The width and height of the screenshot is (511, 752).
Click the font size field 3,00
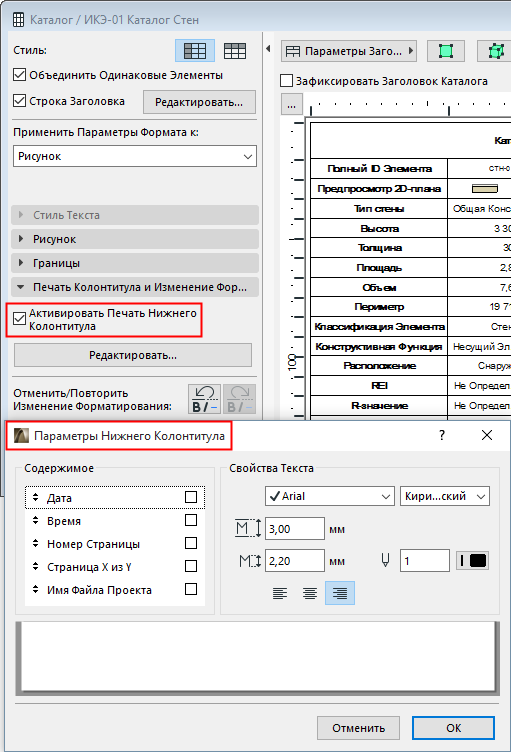[295, 529]
